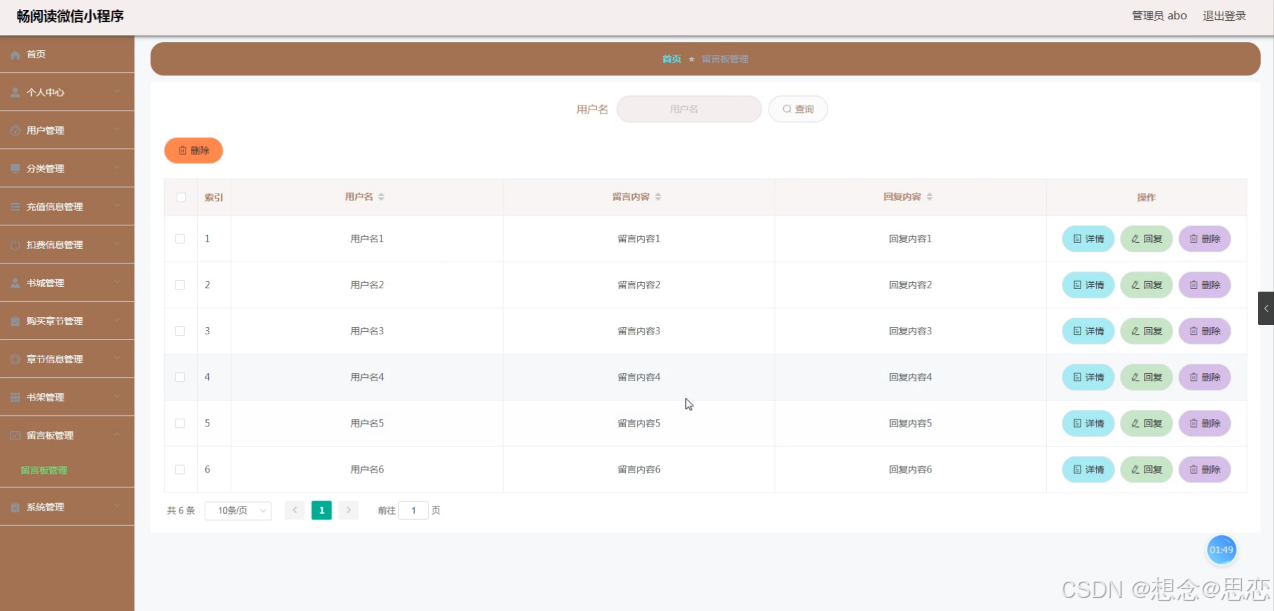Open 详情 for row 用户名3
The width and height of the screenshot is (1274, 611).
coord(1088,331)
